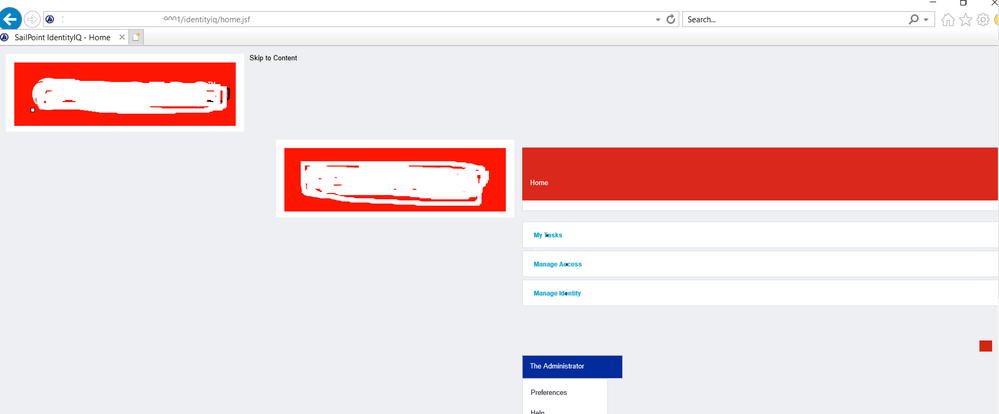
Task: Open a new browser tab
Action: coord(137,37)
